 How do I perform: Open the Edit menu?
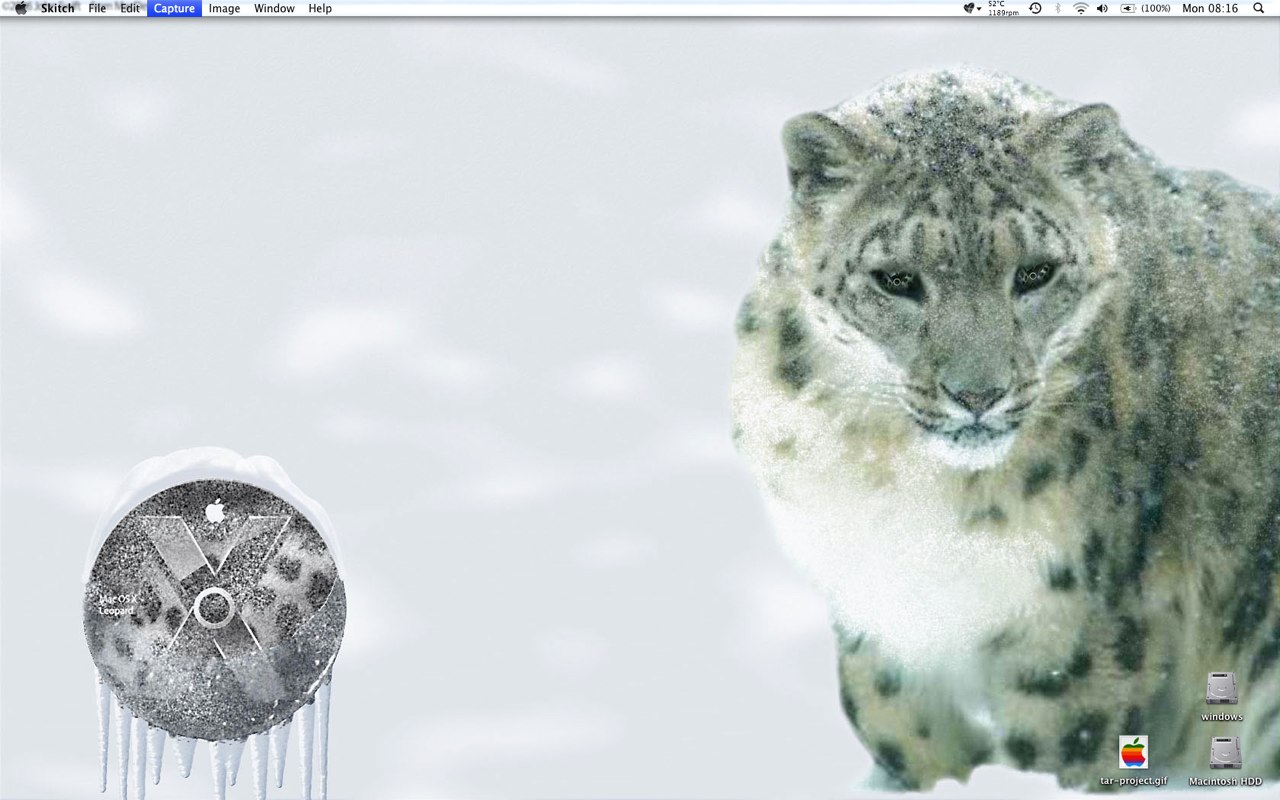point(130,8)
